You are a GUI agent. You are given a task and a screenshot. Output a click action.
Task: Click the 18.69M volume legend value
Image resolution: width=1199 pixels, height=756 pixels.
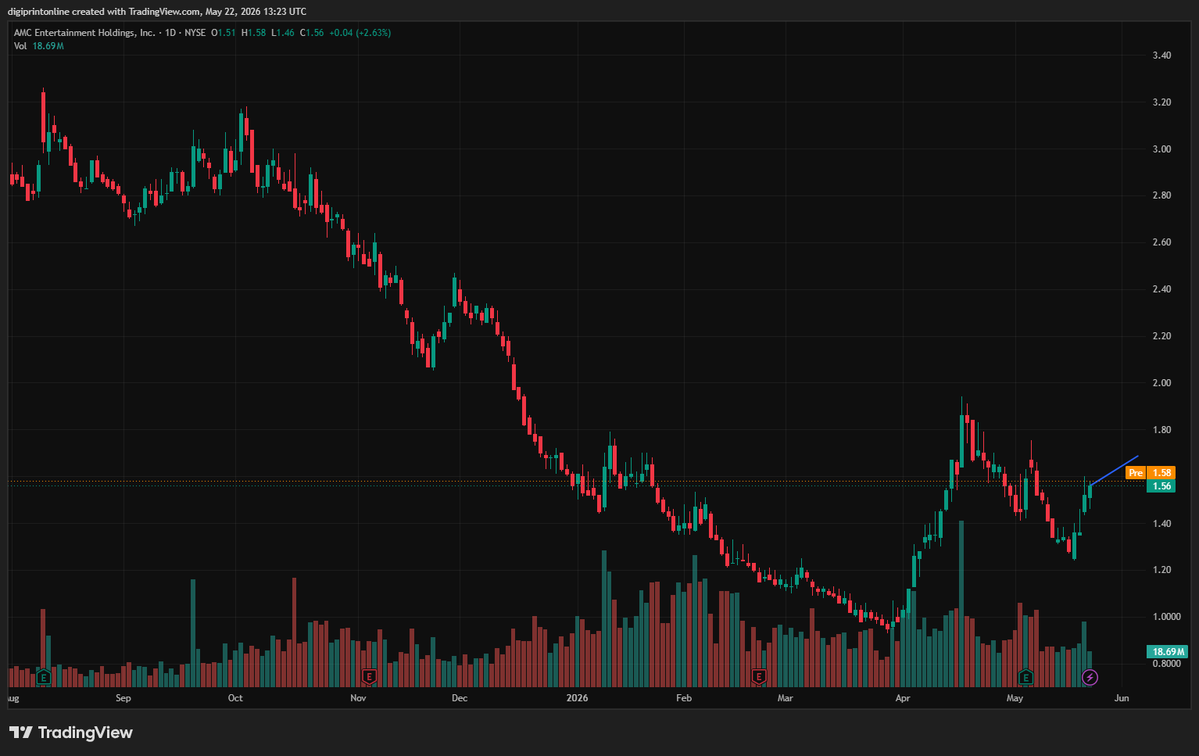point(48,47)
